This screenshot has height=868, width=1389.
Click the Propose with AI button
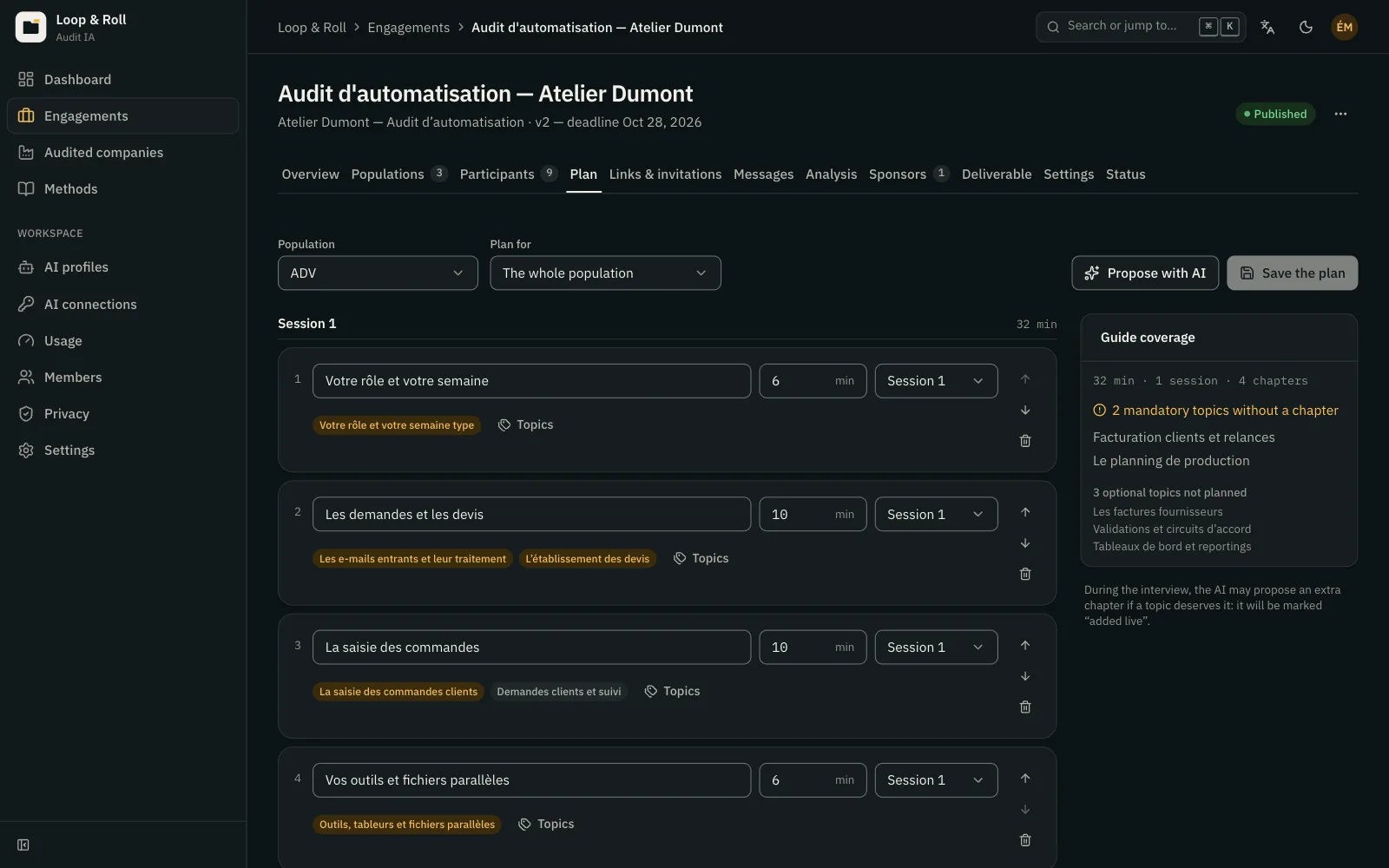click(x=1145, y=273)
